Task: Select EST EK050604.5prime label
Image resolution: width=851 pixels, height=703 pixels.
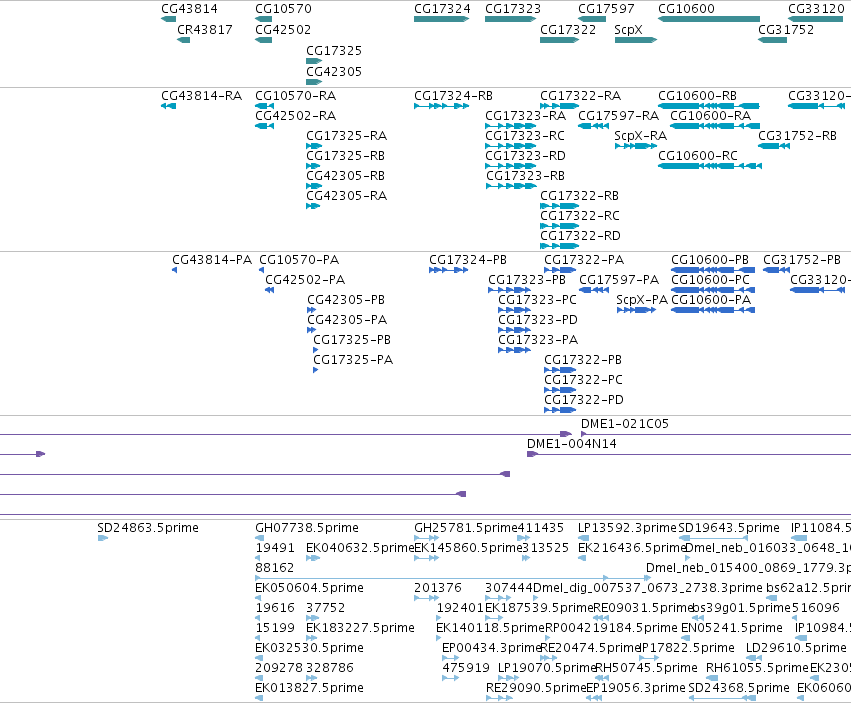Action: tap(309, 588)
